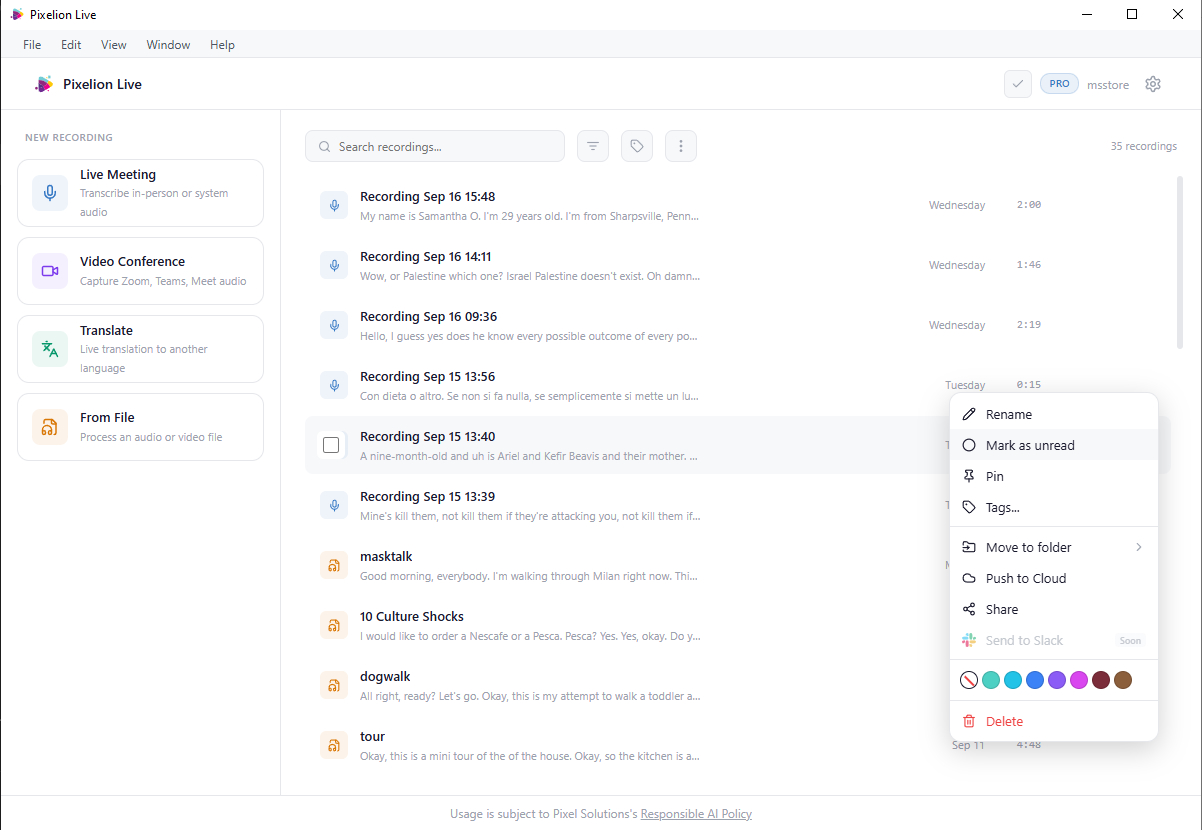Click the 35 recordings count label

pyautogui.click(x=1144, y=146)
